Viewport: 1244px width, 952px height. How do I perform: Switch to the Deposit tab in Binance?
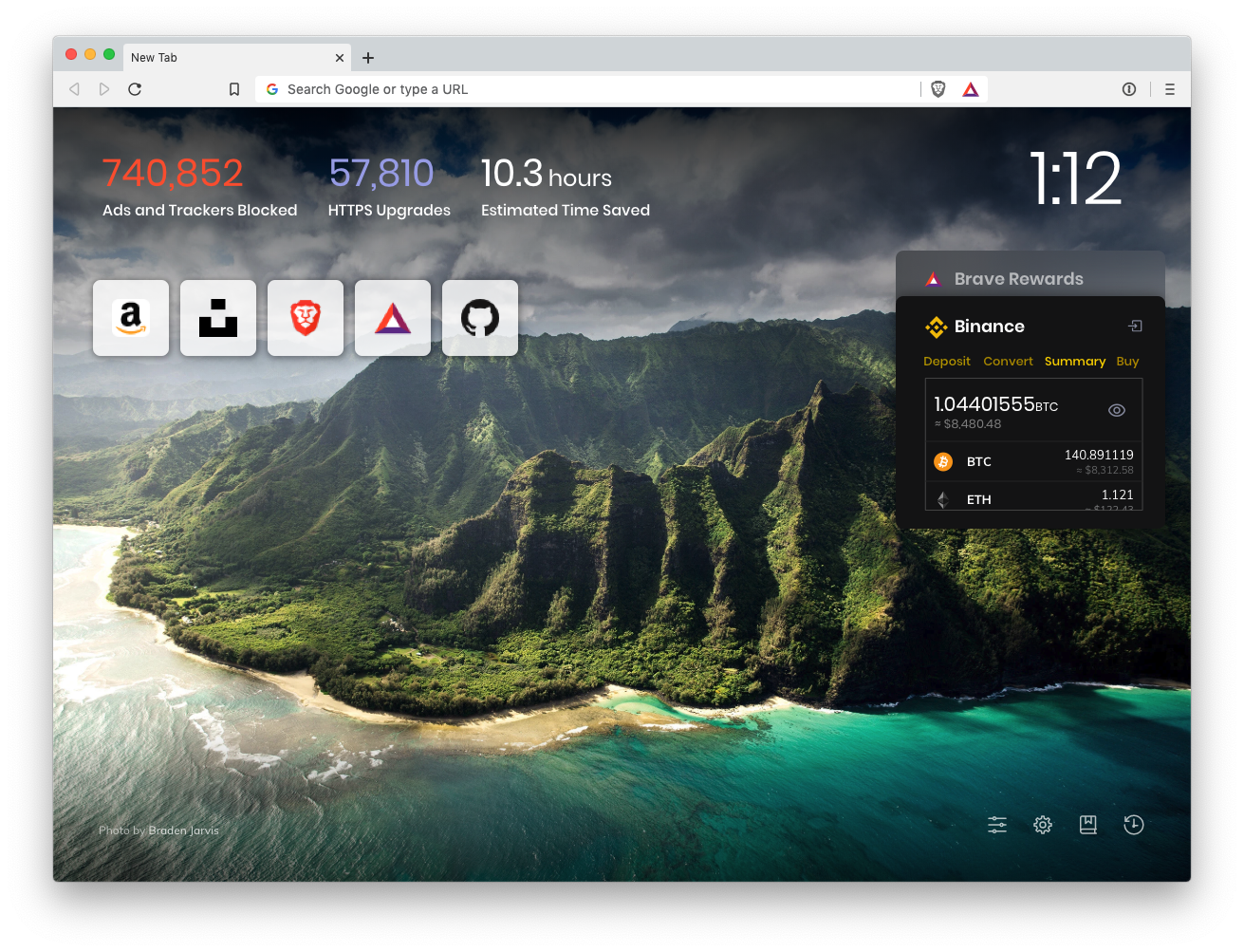[946, 362]
